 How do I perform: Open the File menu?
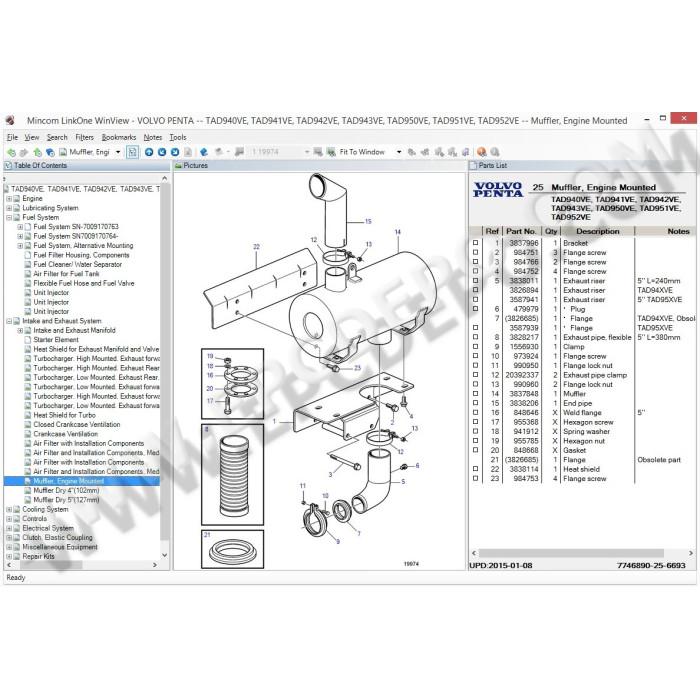coord(12,138)
